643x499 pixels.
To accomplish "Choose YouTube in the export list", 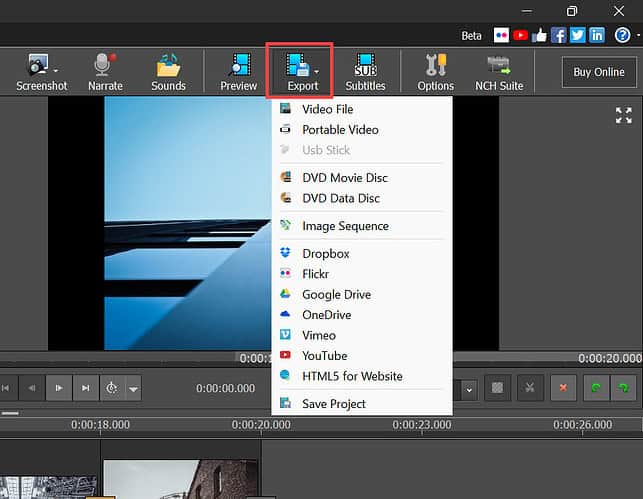I will pyautogui.click(x=324, y=356).
